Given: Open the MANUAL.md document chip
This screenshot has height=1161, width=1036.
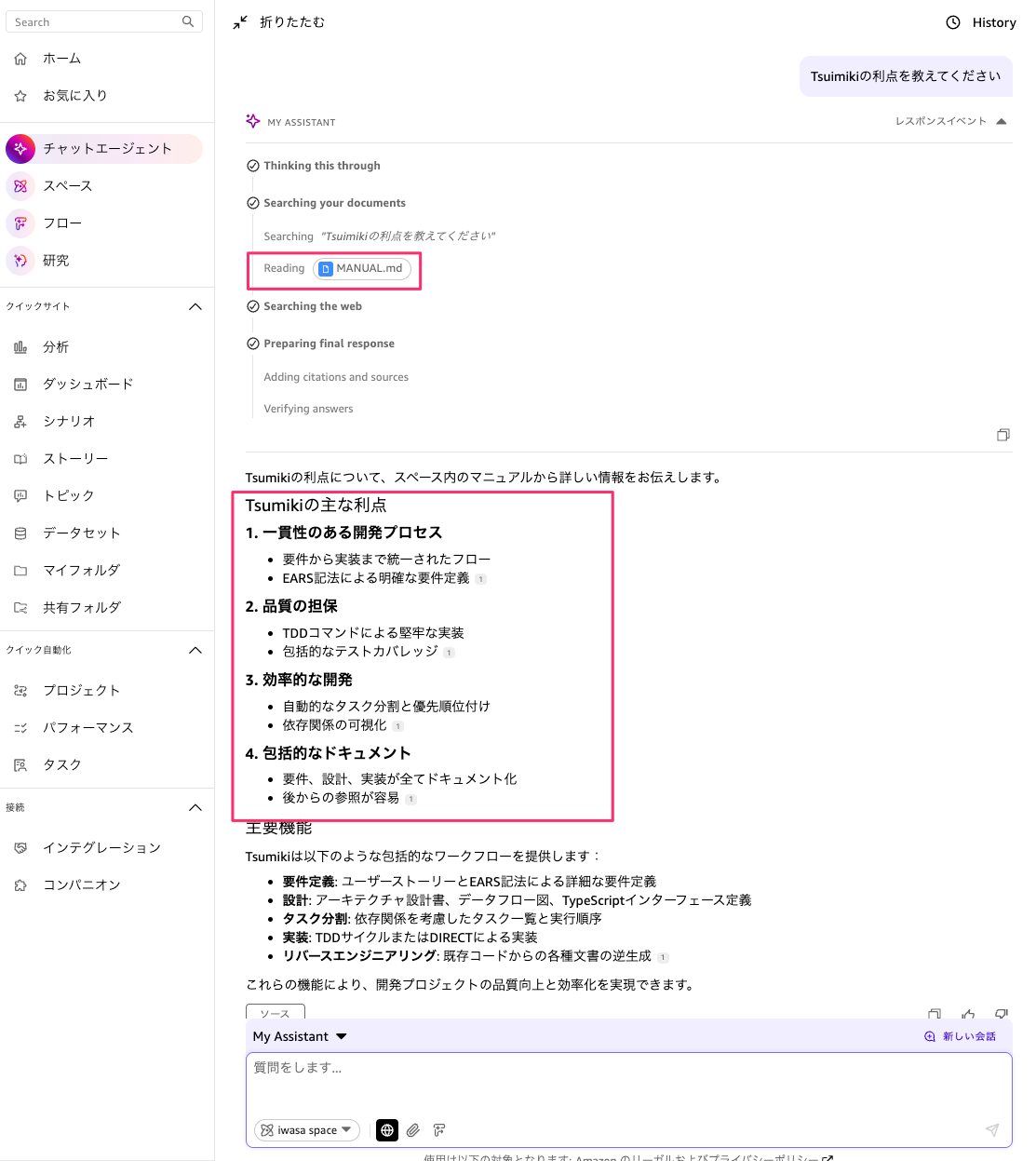Looking at the screenshot, I should pos(362,269).
